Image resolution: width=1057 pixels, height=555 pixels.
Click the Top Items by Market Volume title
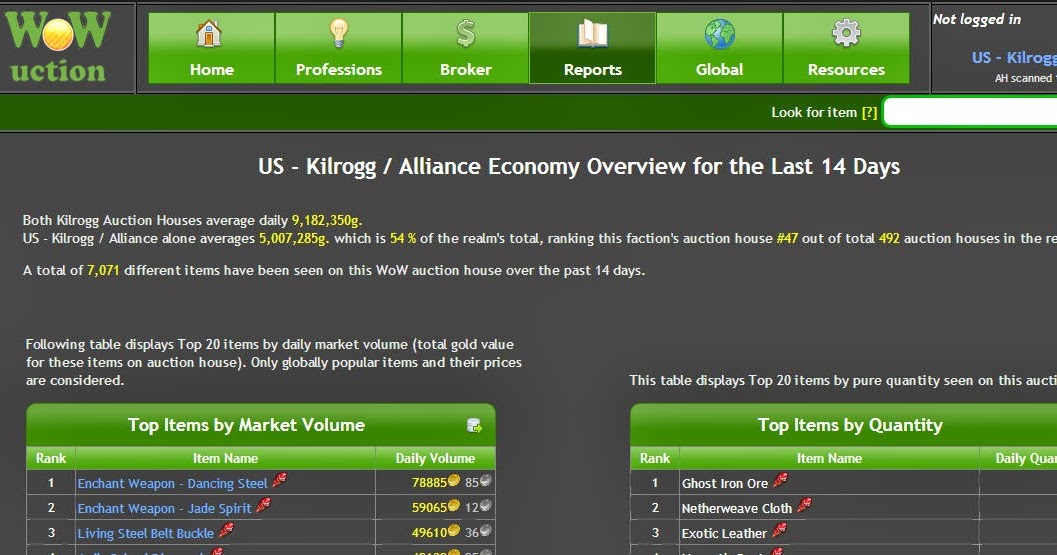coord(246,426)
